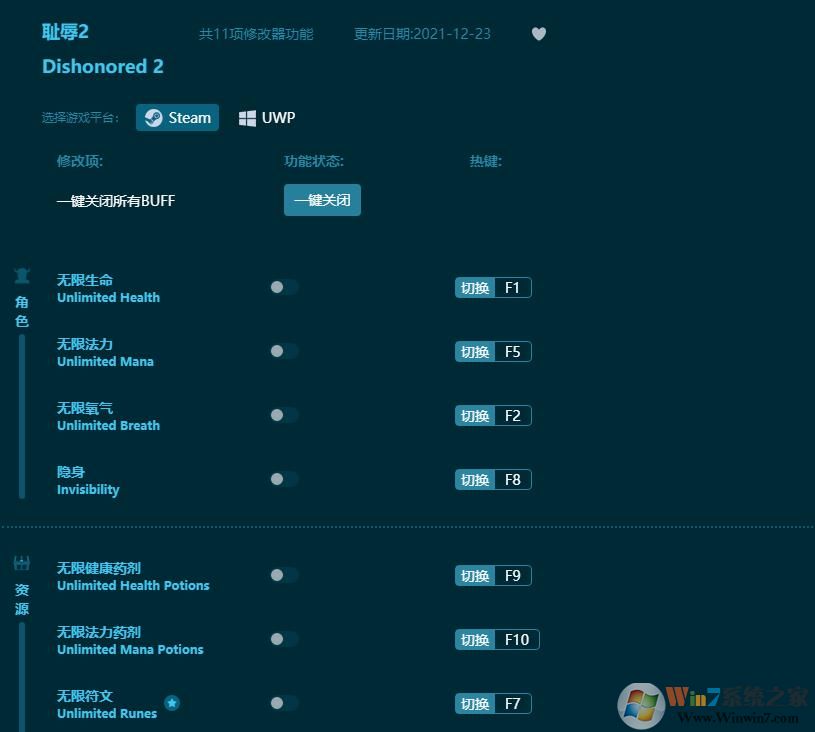This screenshot has height=732, width=815.
Task: Select the Steam platform tab
Action: tap(177, 117)
